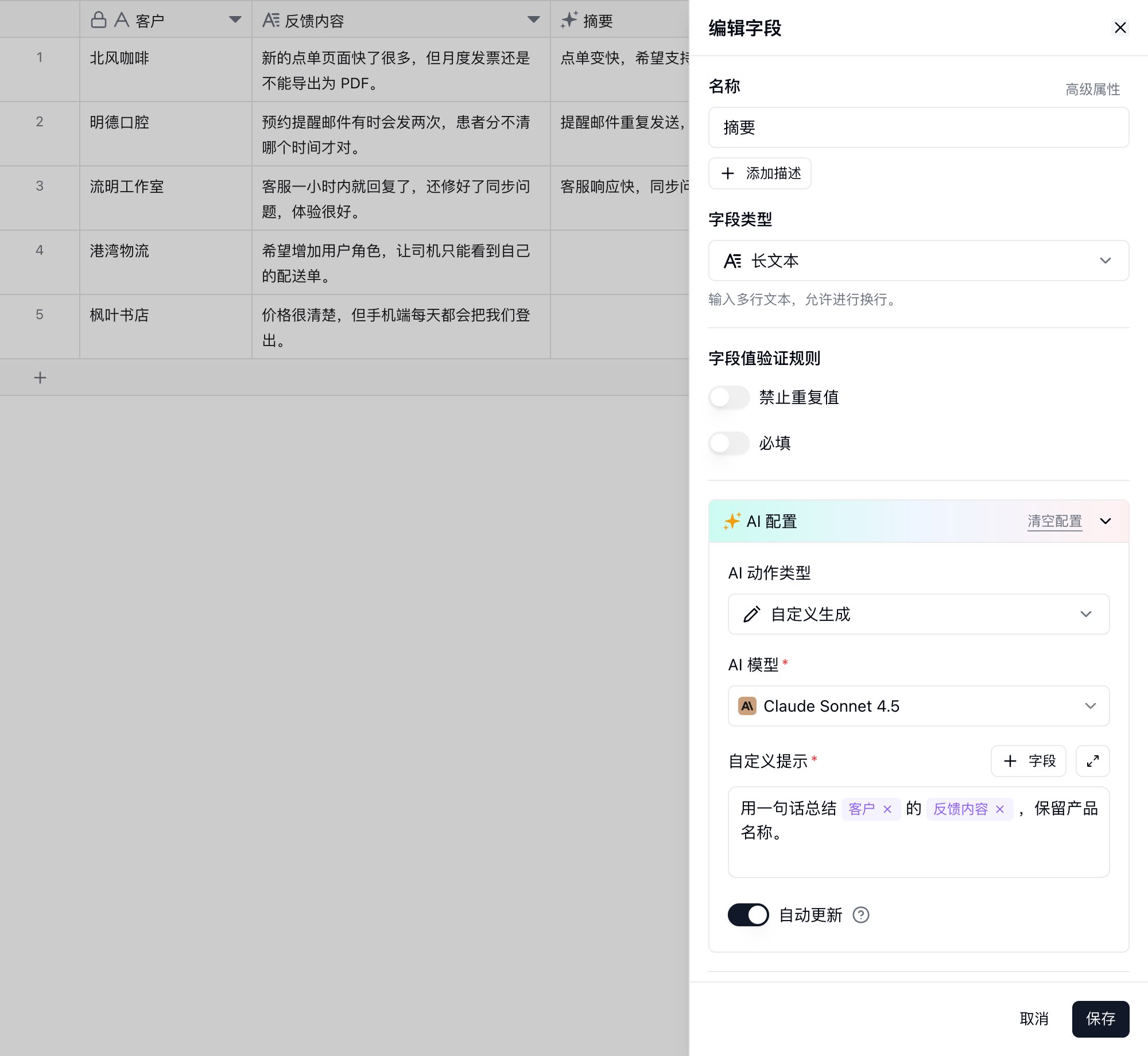Screen dimensions: 1148x1056
Task: Click the Anthropic logo in model selector
Action: point(747,706)
